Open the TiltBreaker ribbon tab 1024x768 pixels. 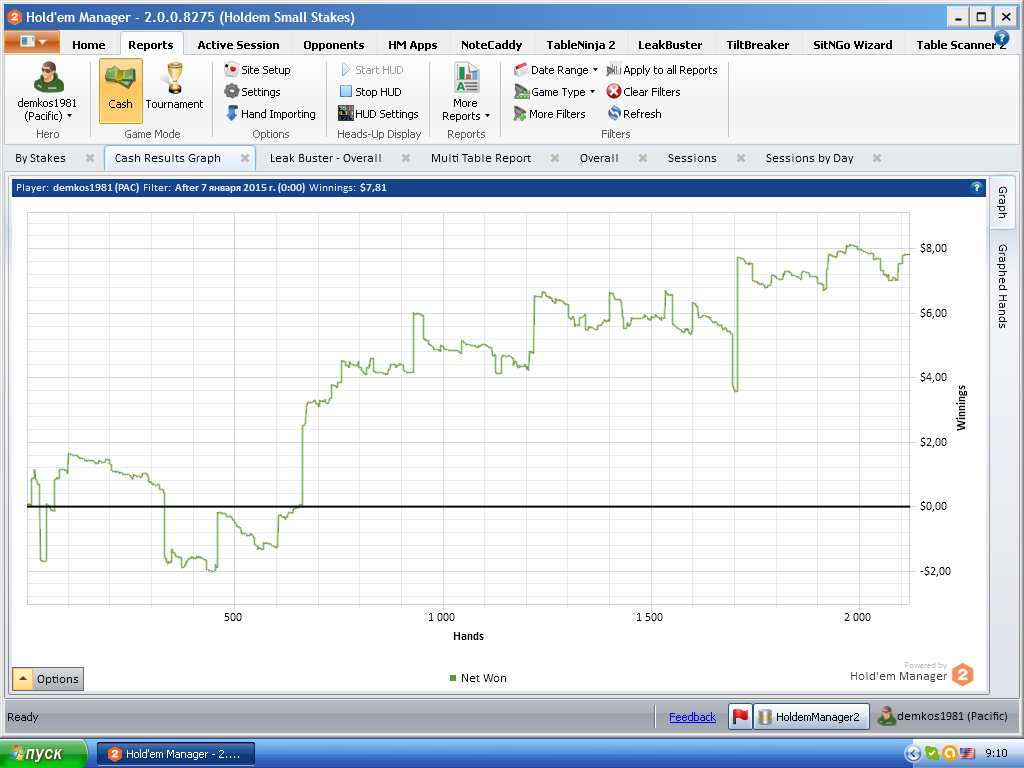pos(758,45)
